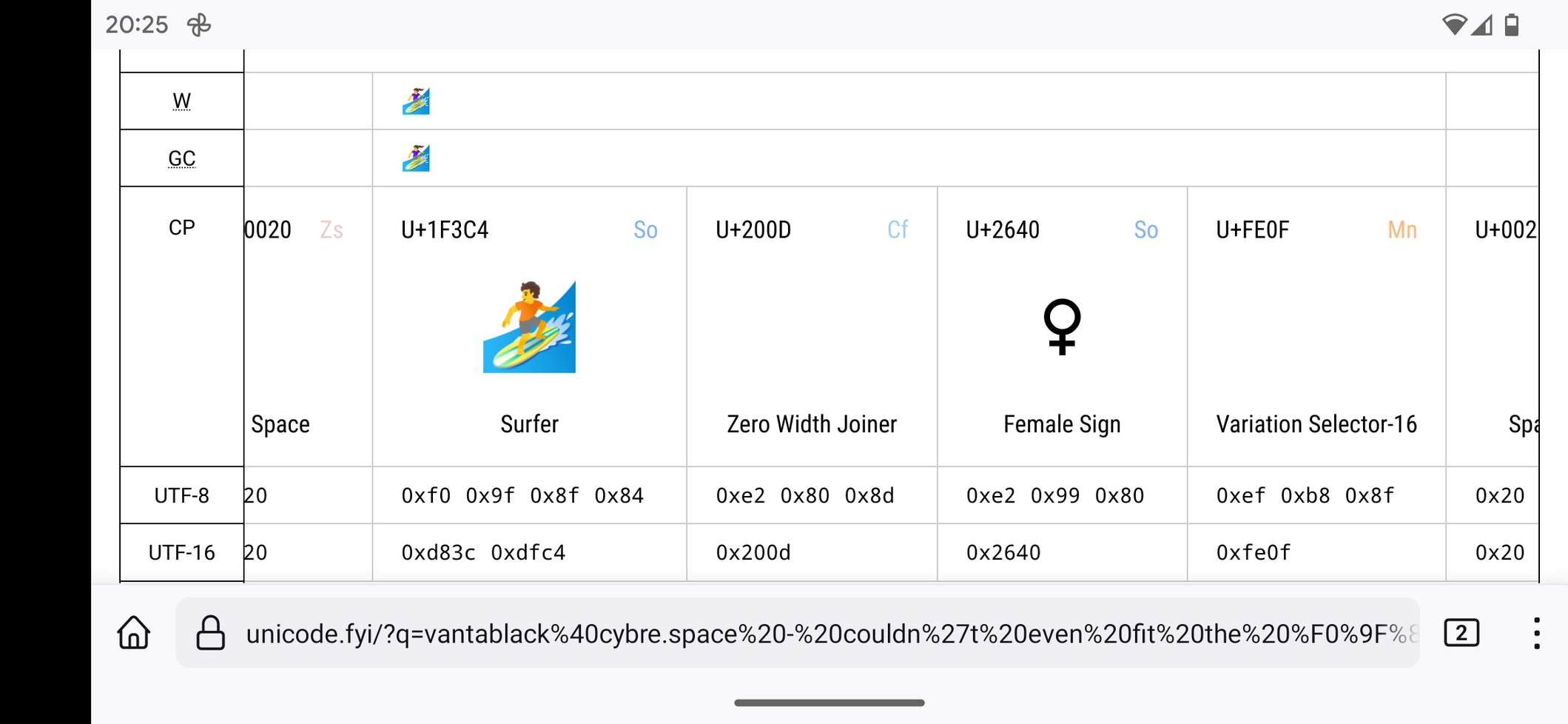Click the Cf category for Zero Width Joiner
1568x724 pixels.
[897, 230]
